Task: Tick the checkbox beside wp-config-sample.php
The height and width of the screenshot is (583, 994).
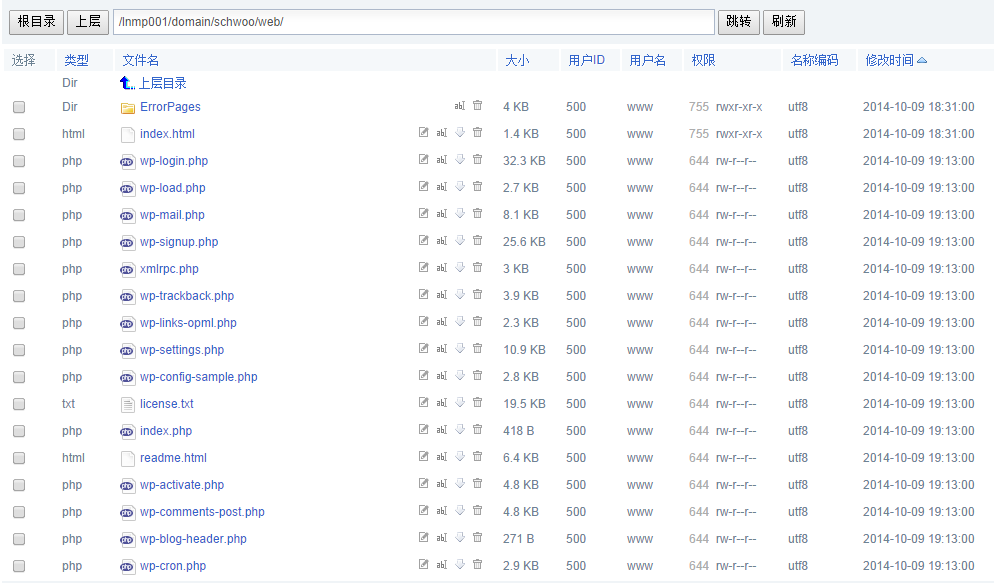Action: click(x=19, y=377)
